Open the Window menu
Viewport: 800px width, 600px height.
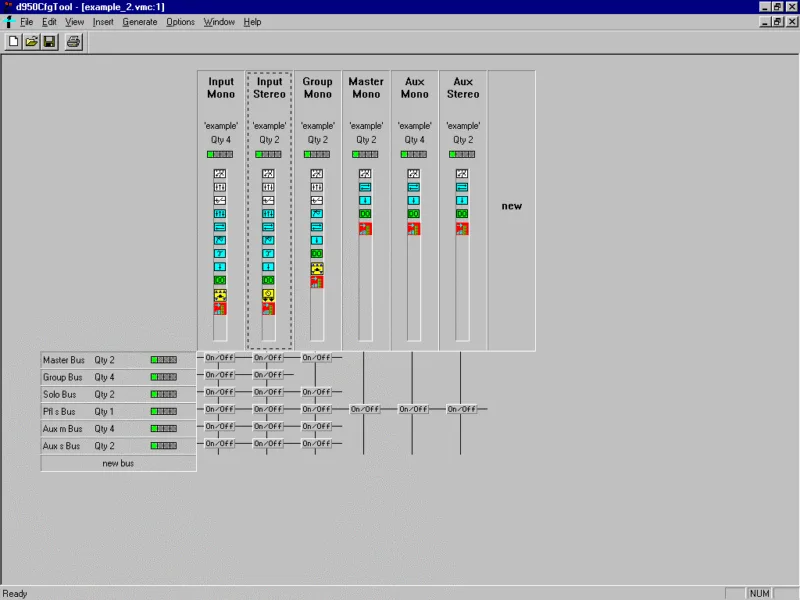click(219, 22)
